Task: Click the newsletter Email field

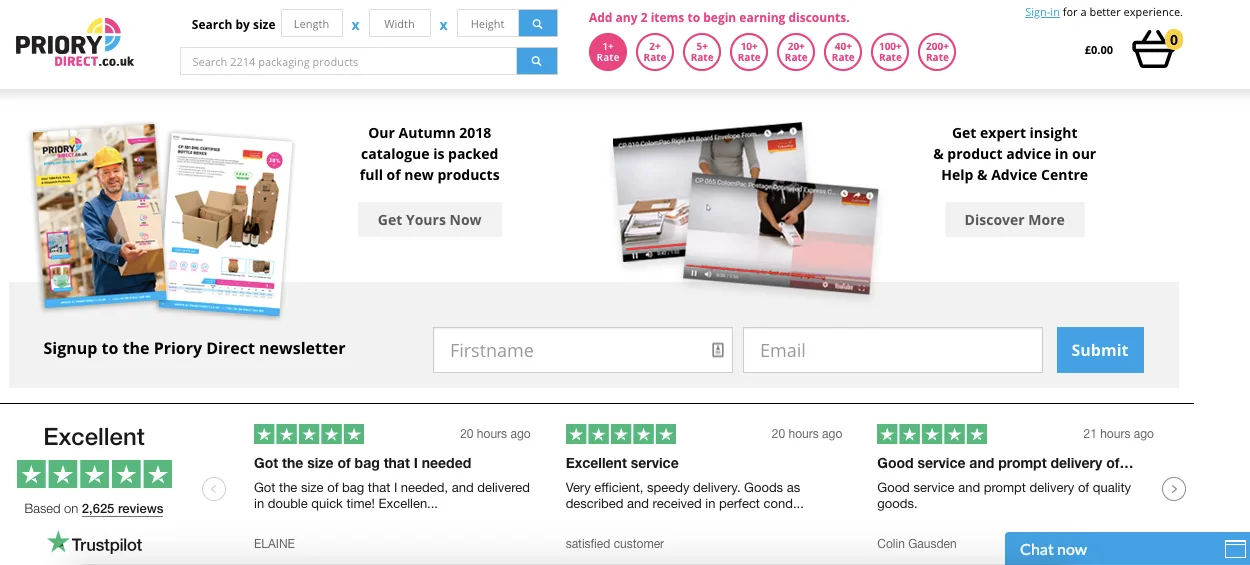Action: [x=892, y=350]
